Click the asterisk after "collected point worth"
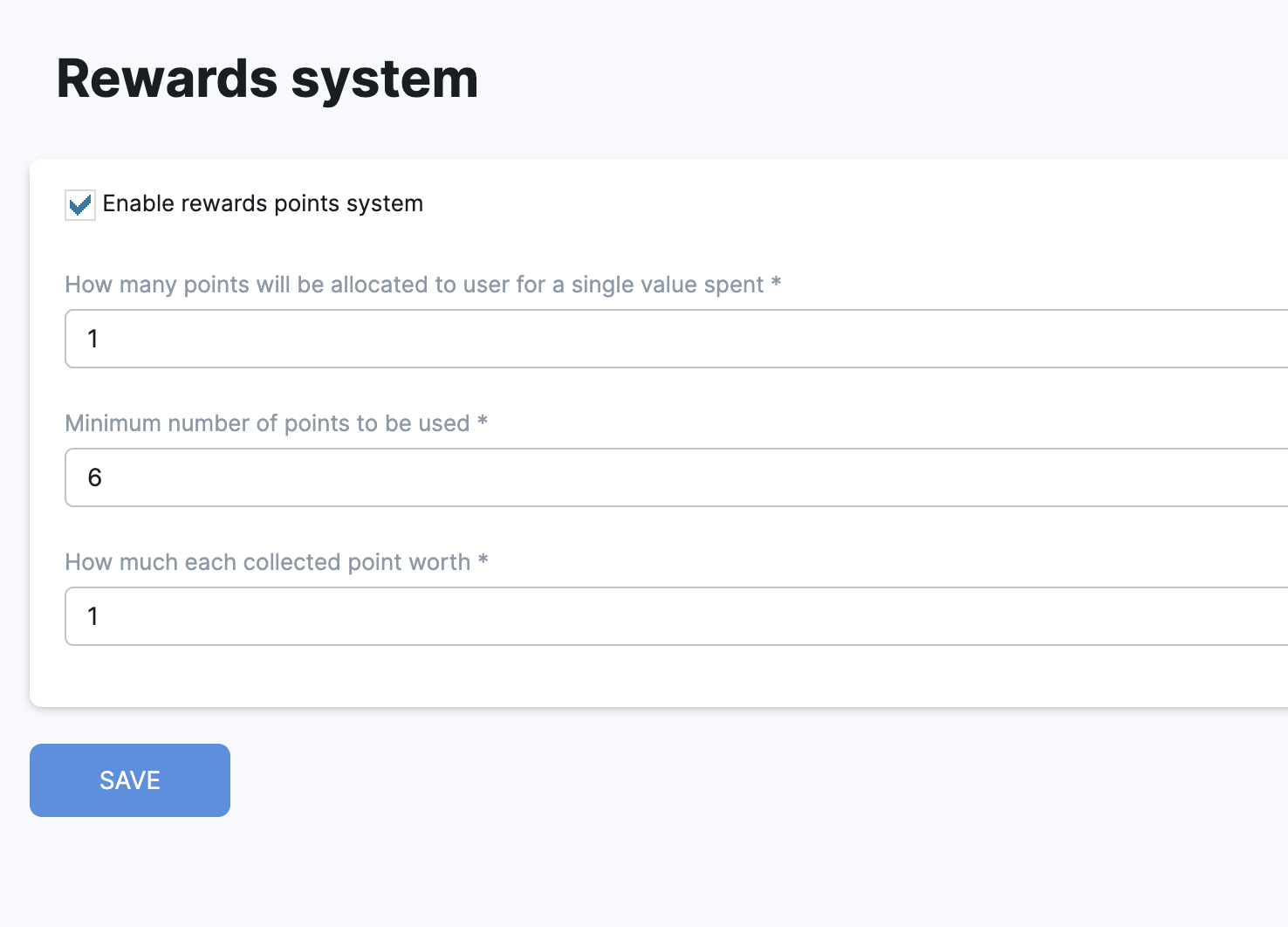The image size is (1288, 927). [483, 560]
